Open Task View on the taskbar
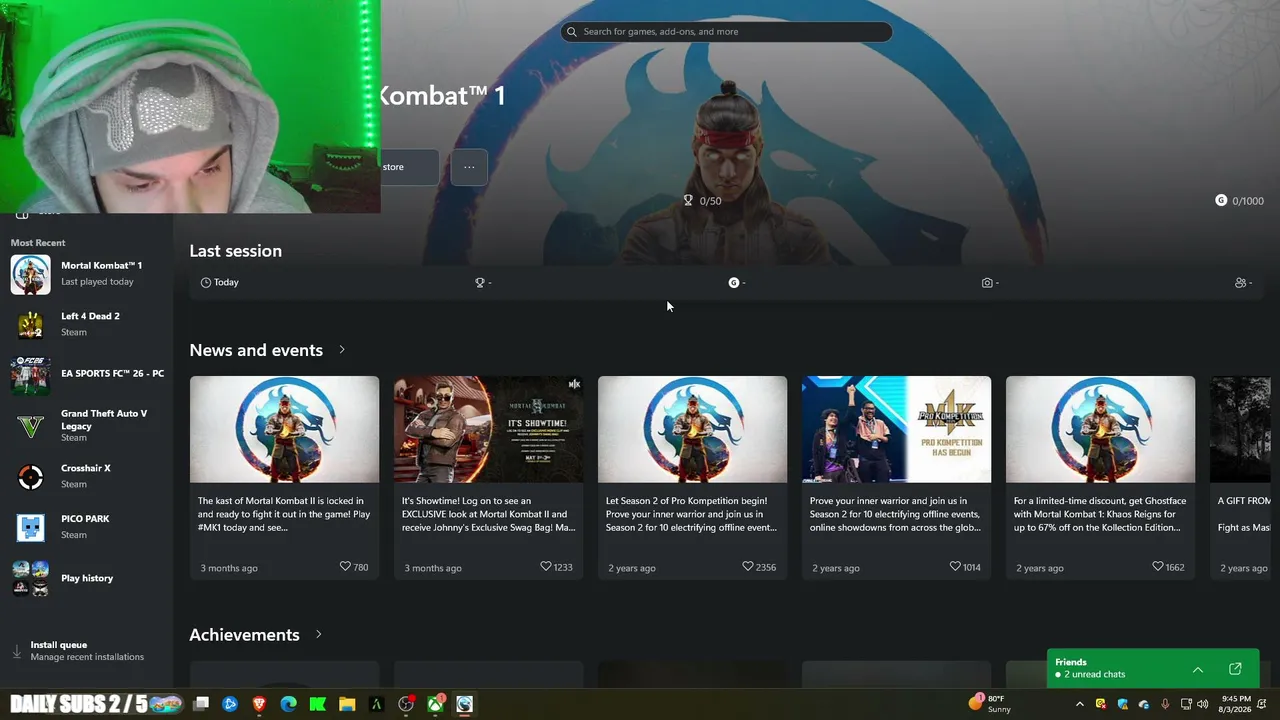The image size is (1280, 720). click(x=201, y=704)
